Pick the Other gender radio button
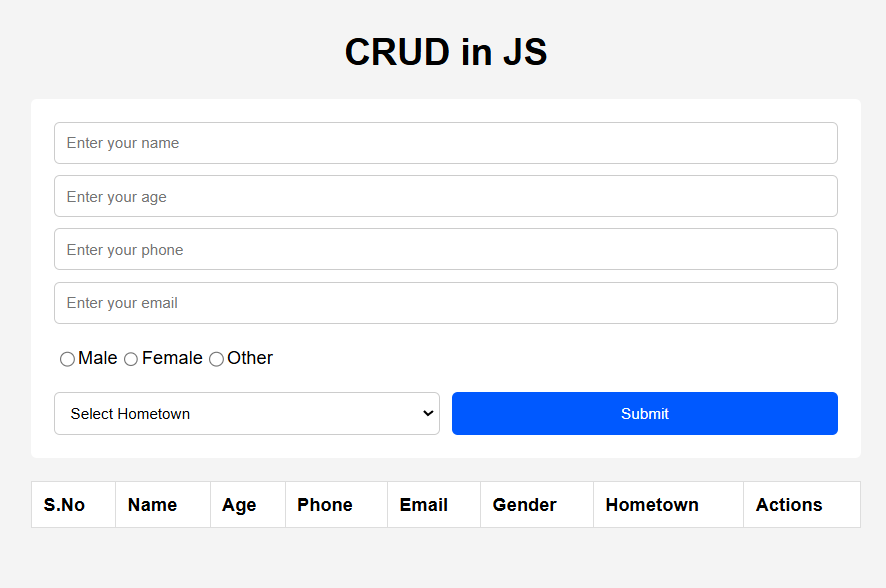 click(x=216, y=359)
